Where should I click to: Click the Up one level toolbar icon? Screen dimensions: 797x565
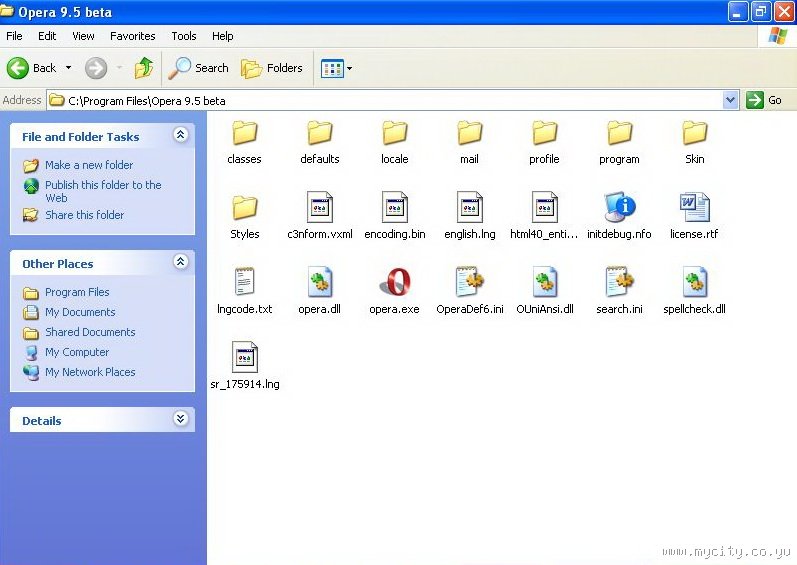tap(144, 68)
